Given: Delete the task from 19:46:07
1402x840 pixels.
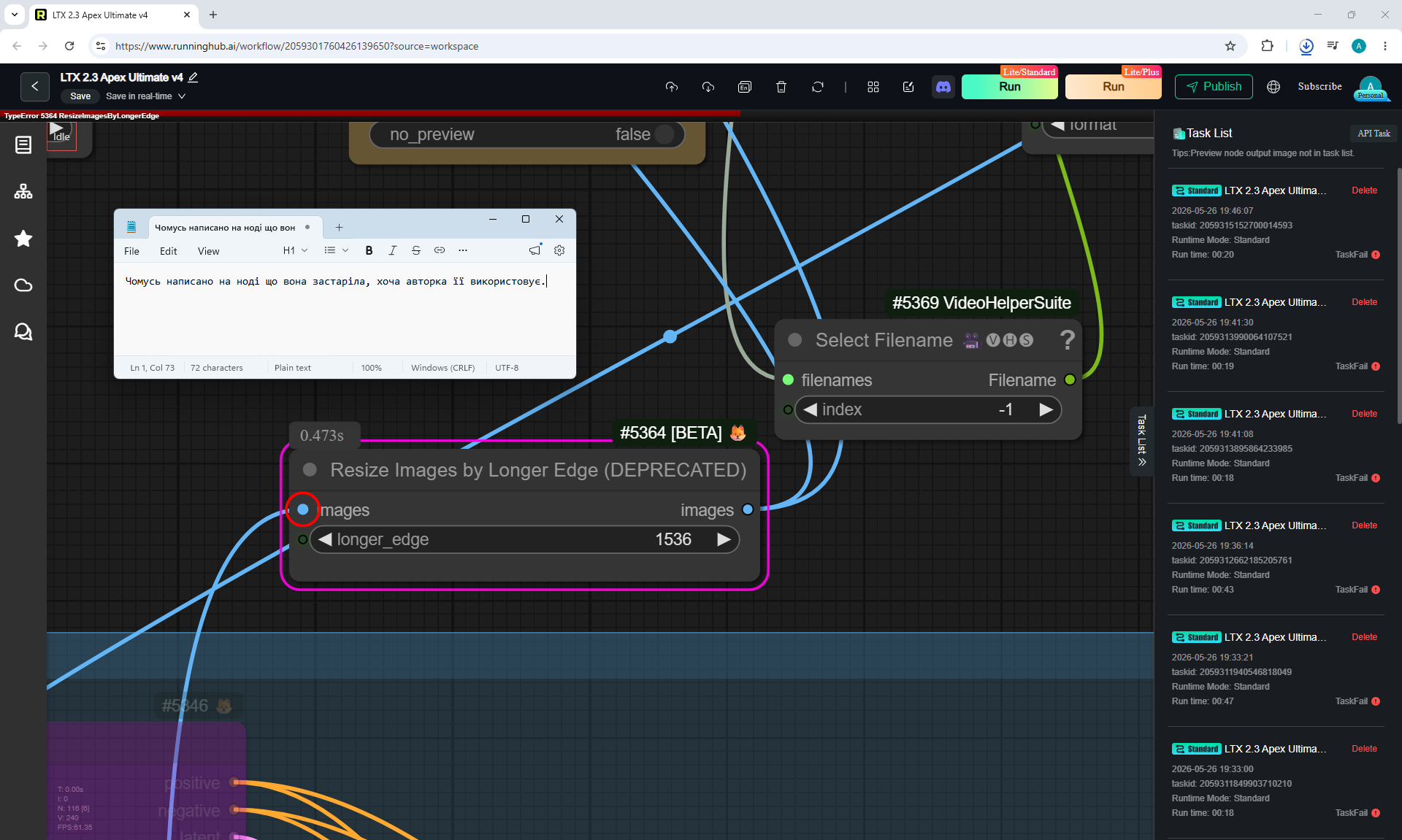Looking at the screenshot, I should pyautogui.click(x=1364, y=190).
